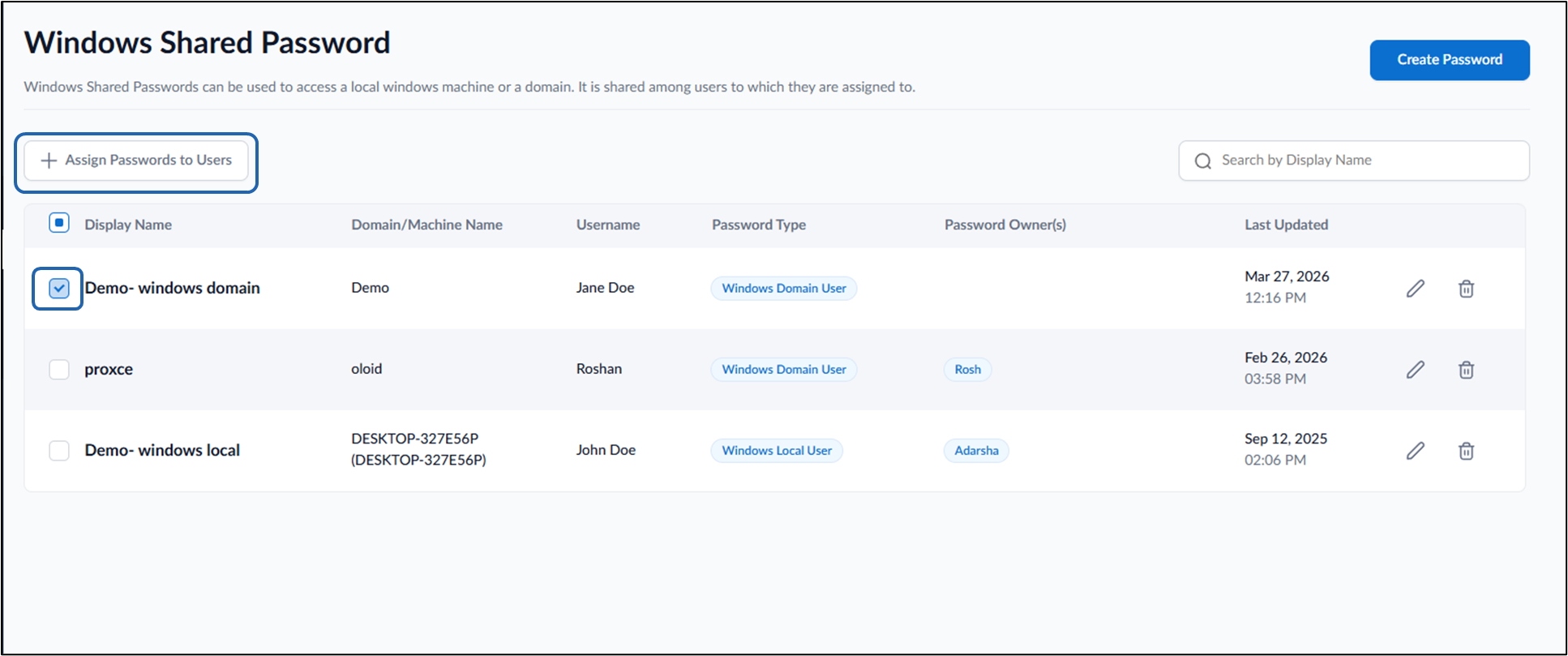Select the Demo- windows domain display name
This screenshot has height=656, width=1568.
172,288
